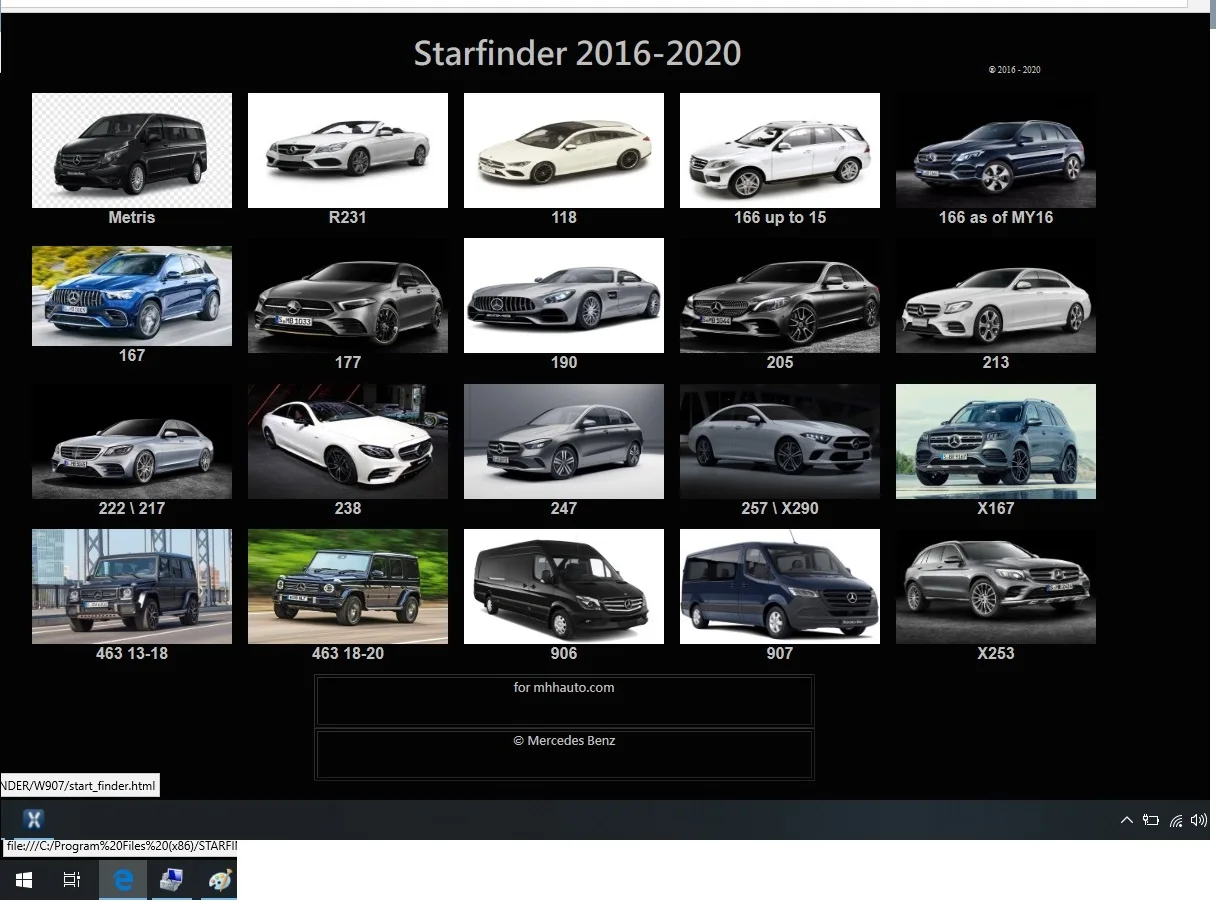Open the volume speaker tray icon
This screenshot has height=904, width=1216.
[1199, 820]
